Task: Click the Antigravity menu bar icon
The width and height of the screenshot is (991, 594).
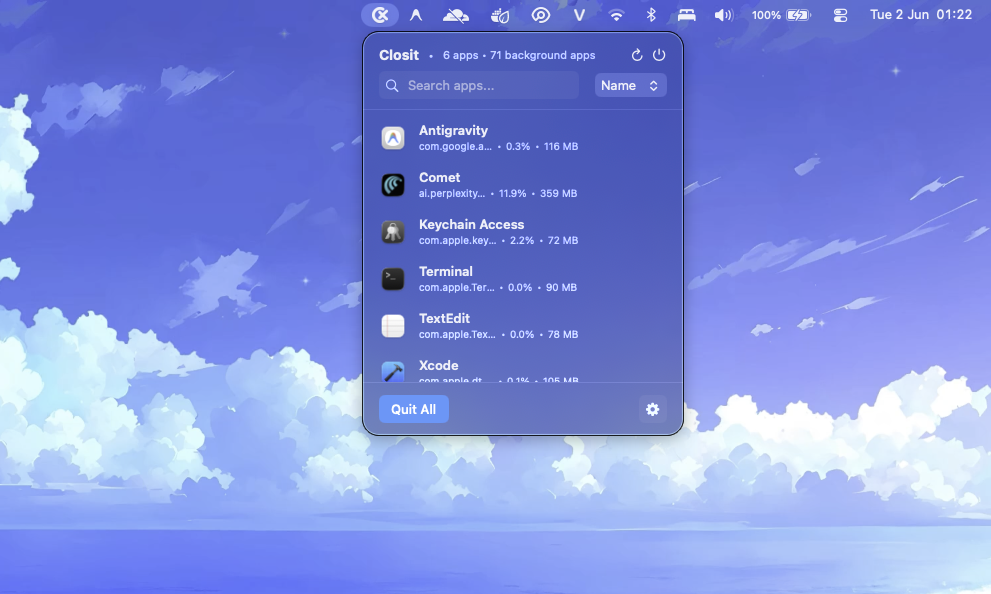Action: click(416, 15)
